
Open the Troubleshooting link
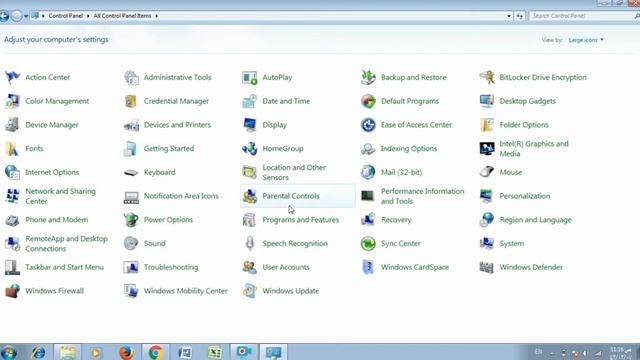[171, 267]
